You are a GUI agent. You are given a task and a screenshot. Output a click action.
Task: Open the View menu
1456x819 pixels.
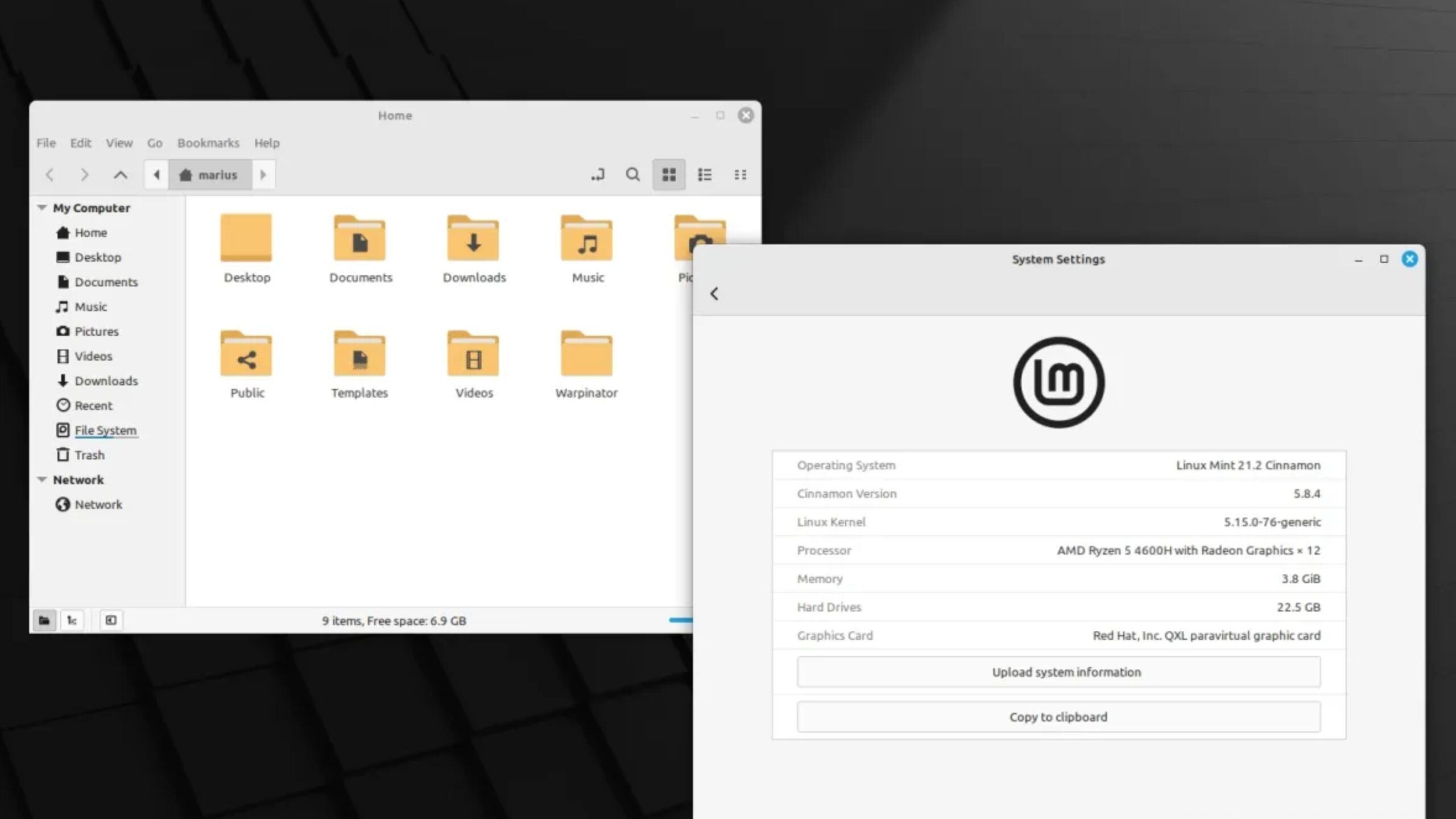tap(119, 143)
